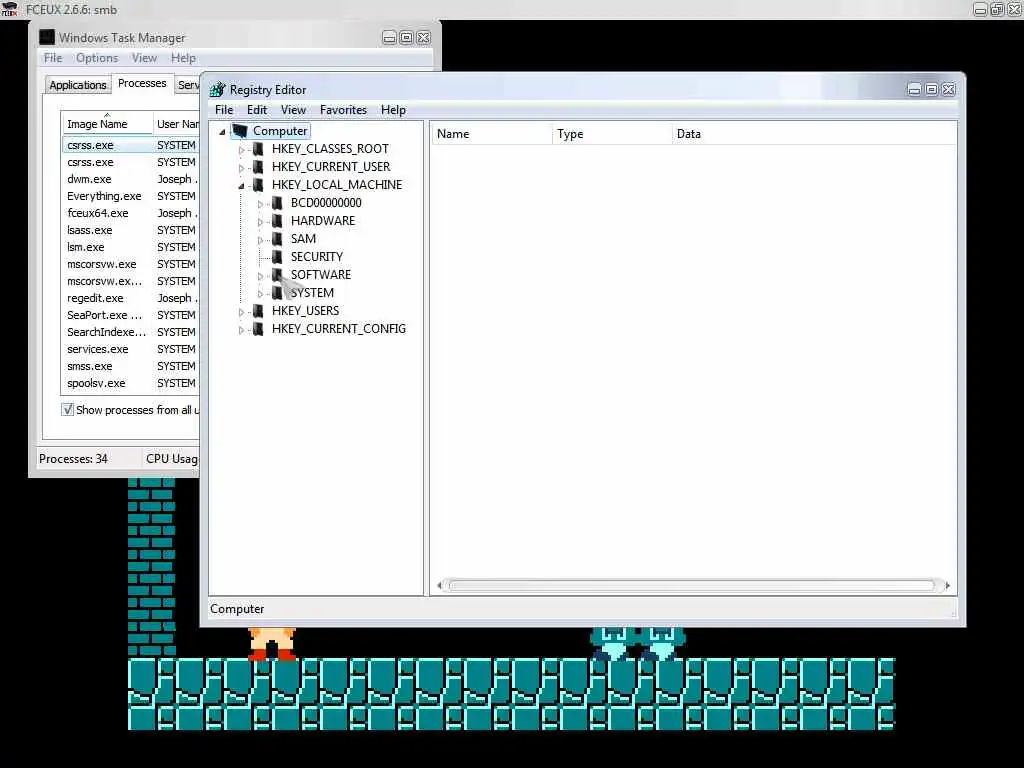Select the Processes tab in Task Manager

(142, 84)
